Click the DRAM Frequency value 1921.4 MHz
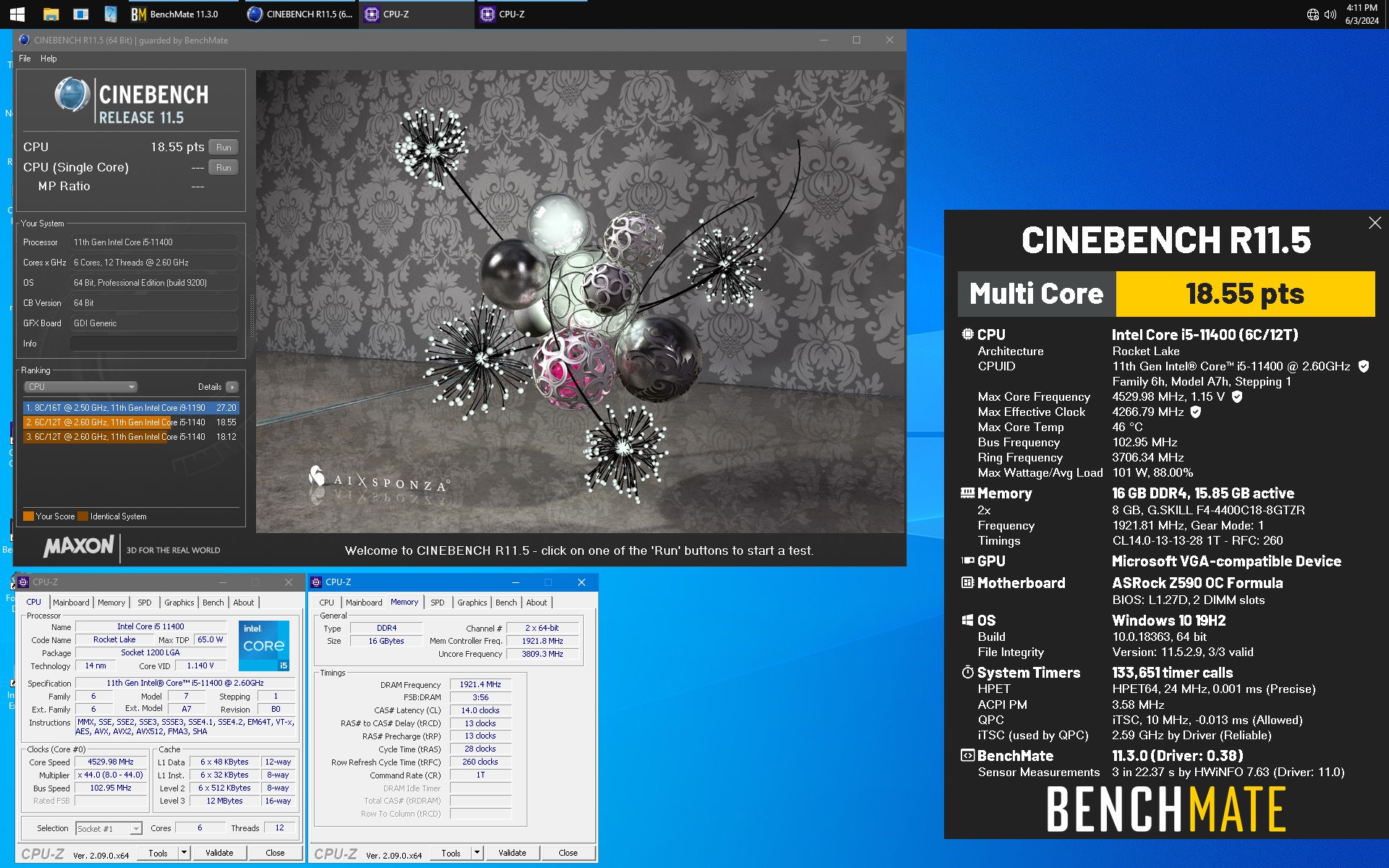The height and width of the screenshot is (868, 1389). [x=480, y=684]
